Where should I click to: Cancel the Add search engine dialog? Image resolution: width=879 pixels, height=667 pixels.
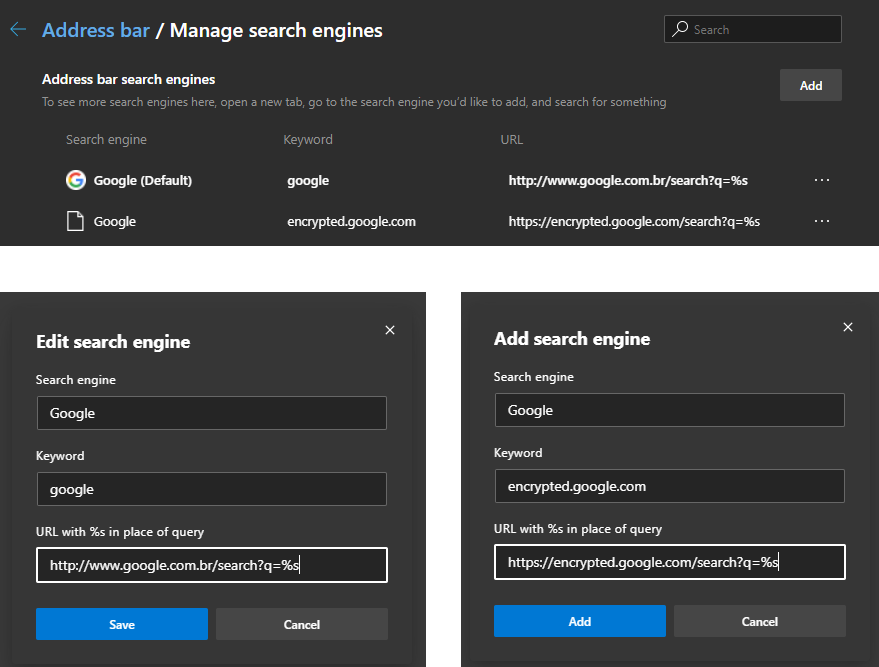click(760, 621)
